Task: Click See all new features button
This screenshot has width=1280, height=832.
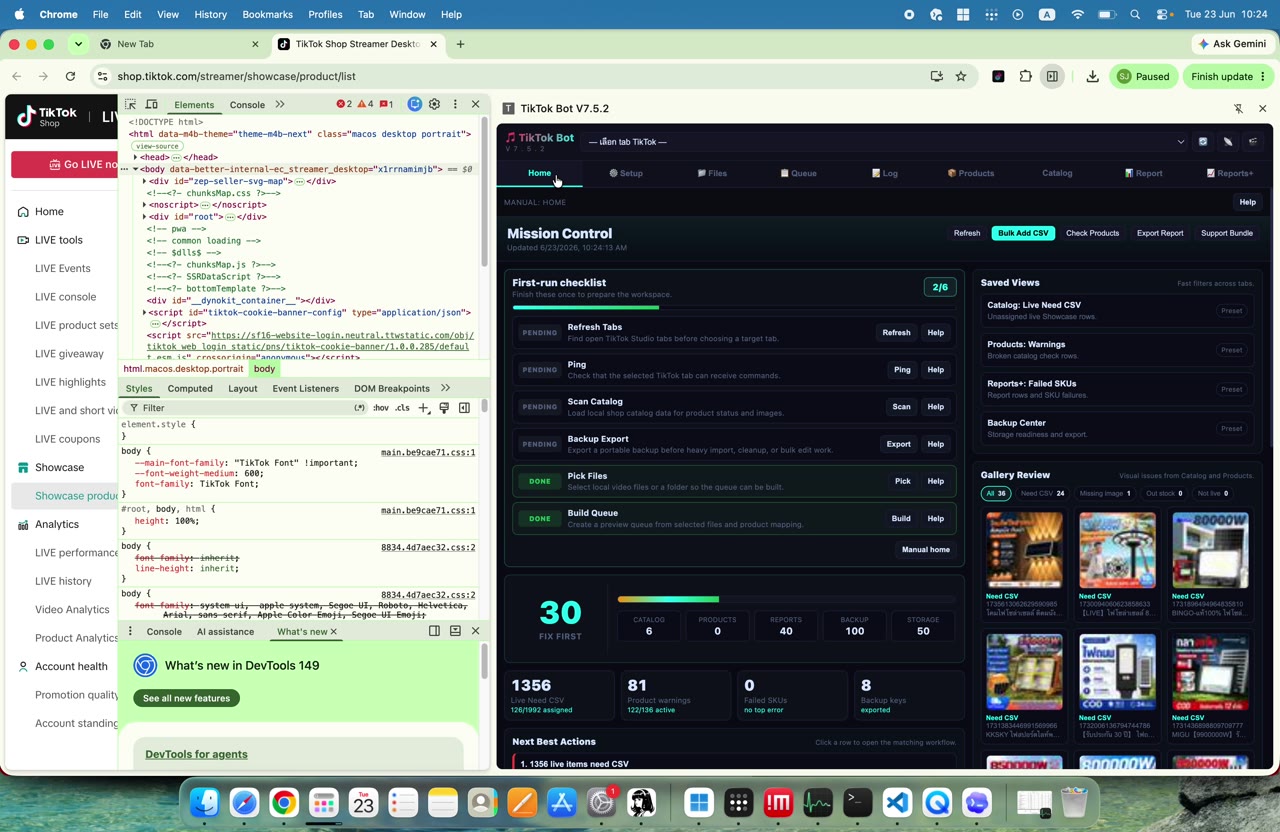Action: click(x=186, y=698)
